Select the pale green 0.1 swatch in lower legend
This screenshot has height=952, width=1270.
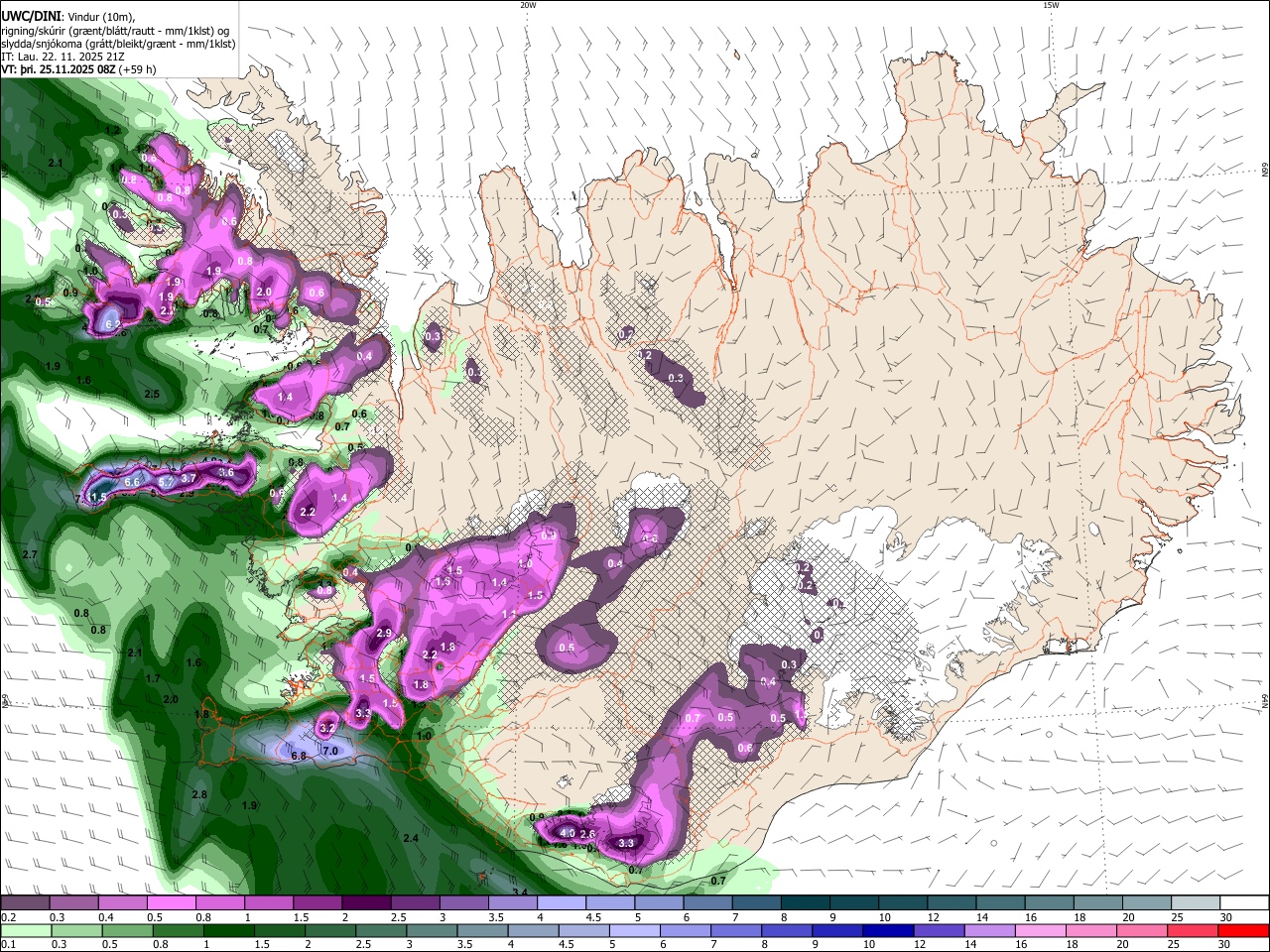pos(24,931)
